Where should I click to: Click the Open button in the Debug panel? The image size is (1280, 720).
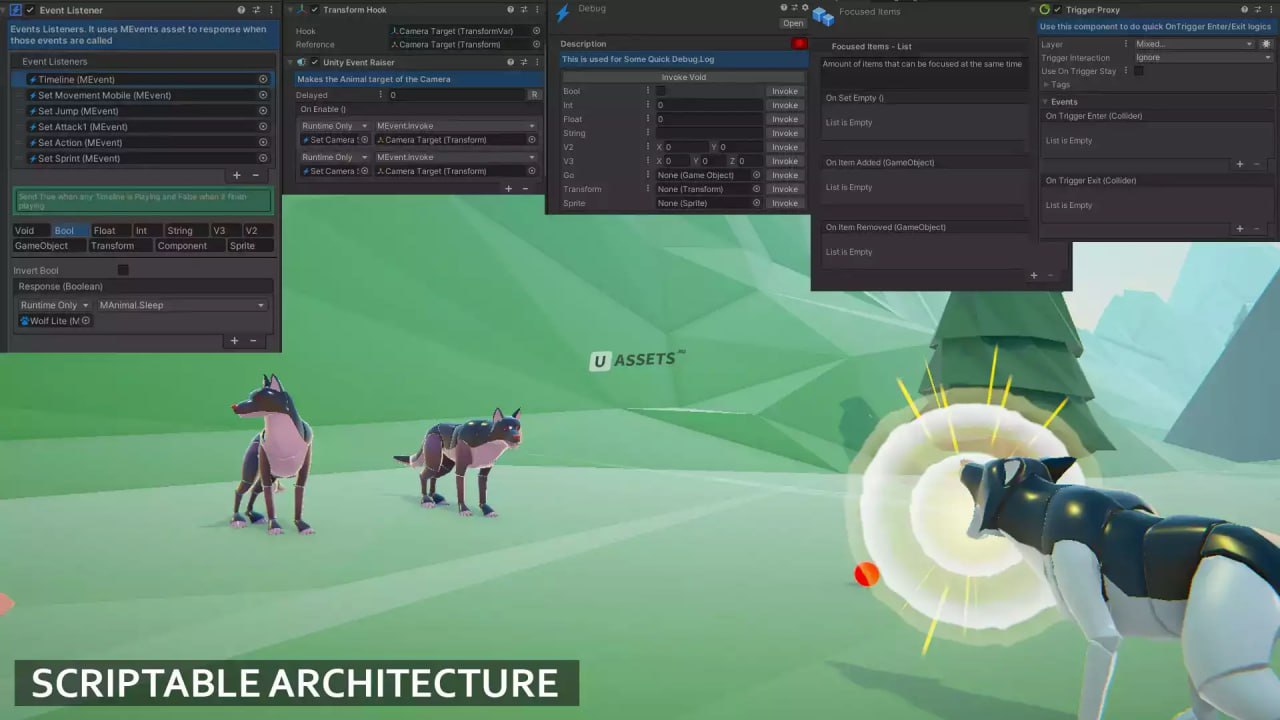click(792, 23)
